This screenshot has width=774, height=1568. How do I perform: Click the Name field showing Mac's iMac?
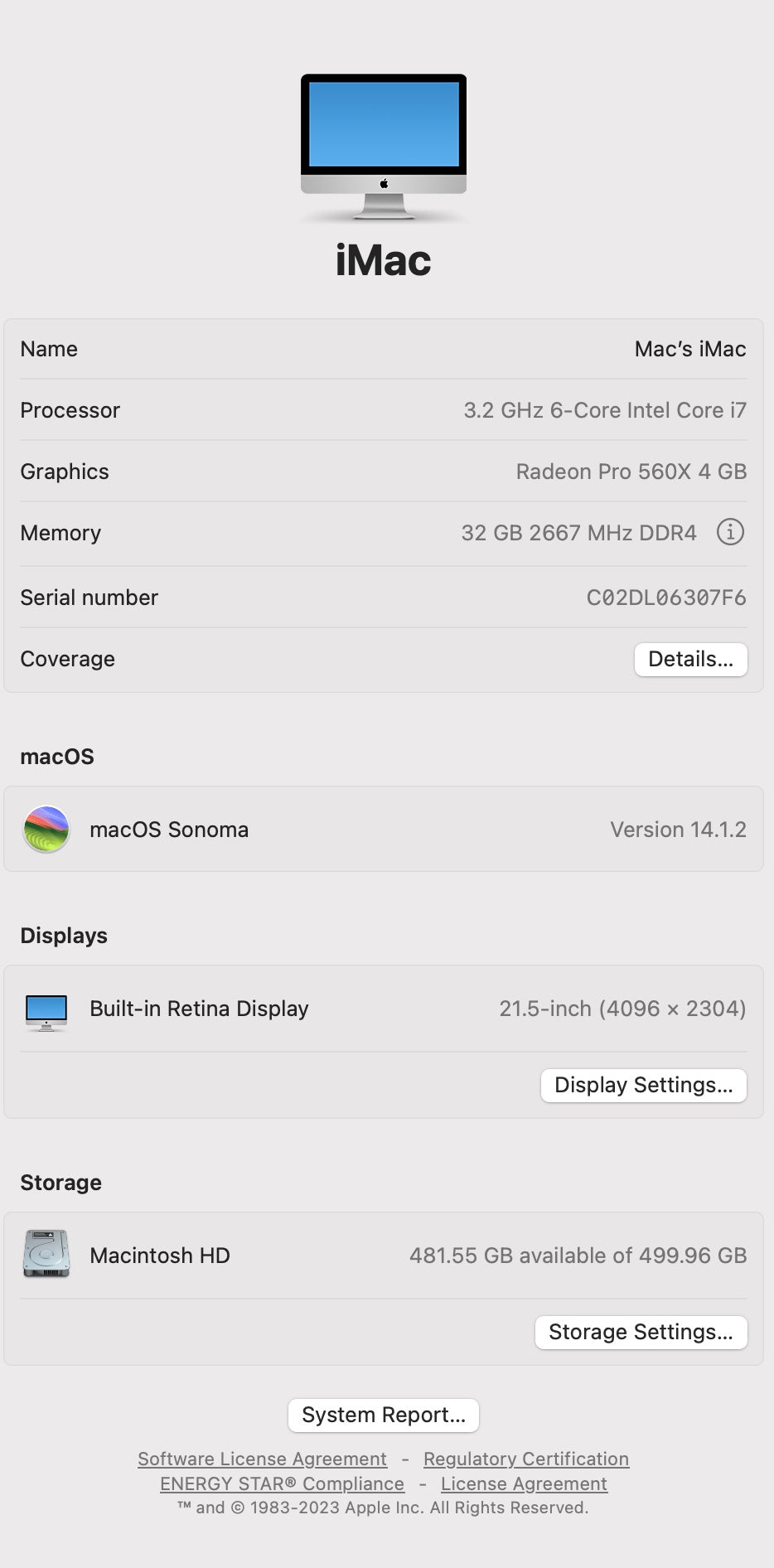point(689,349)
